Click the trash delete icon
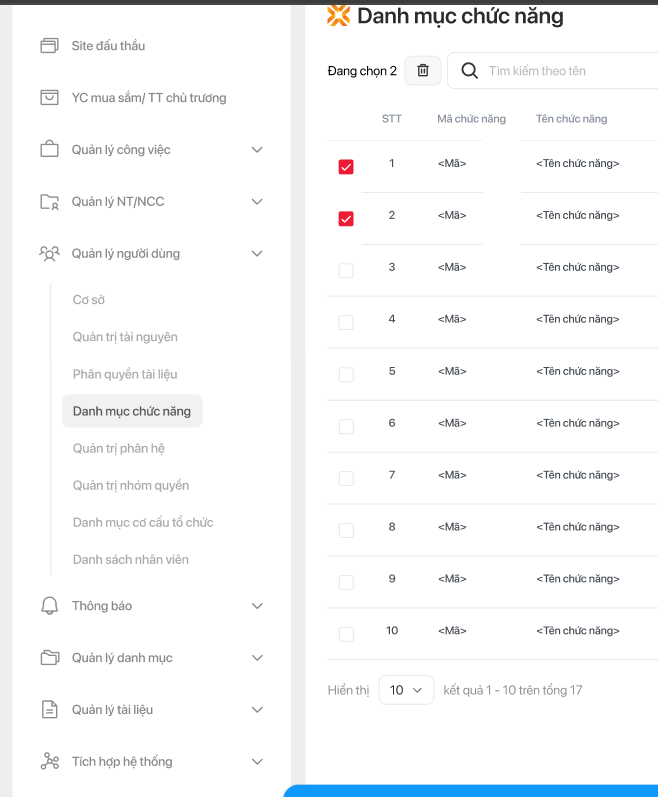The height and width of the screenshot is (797, 658). [423, 70]
